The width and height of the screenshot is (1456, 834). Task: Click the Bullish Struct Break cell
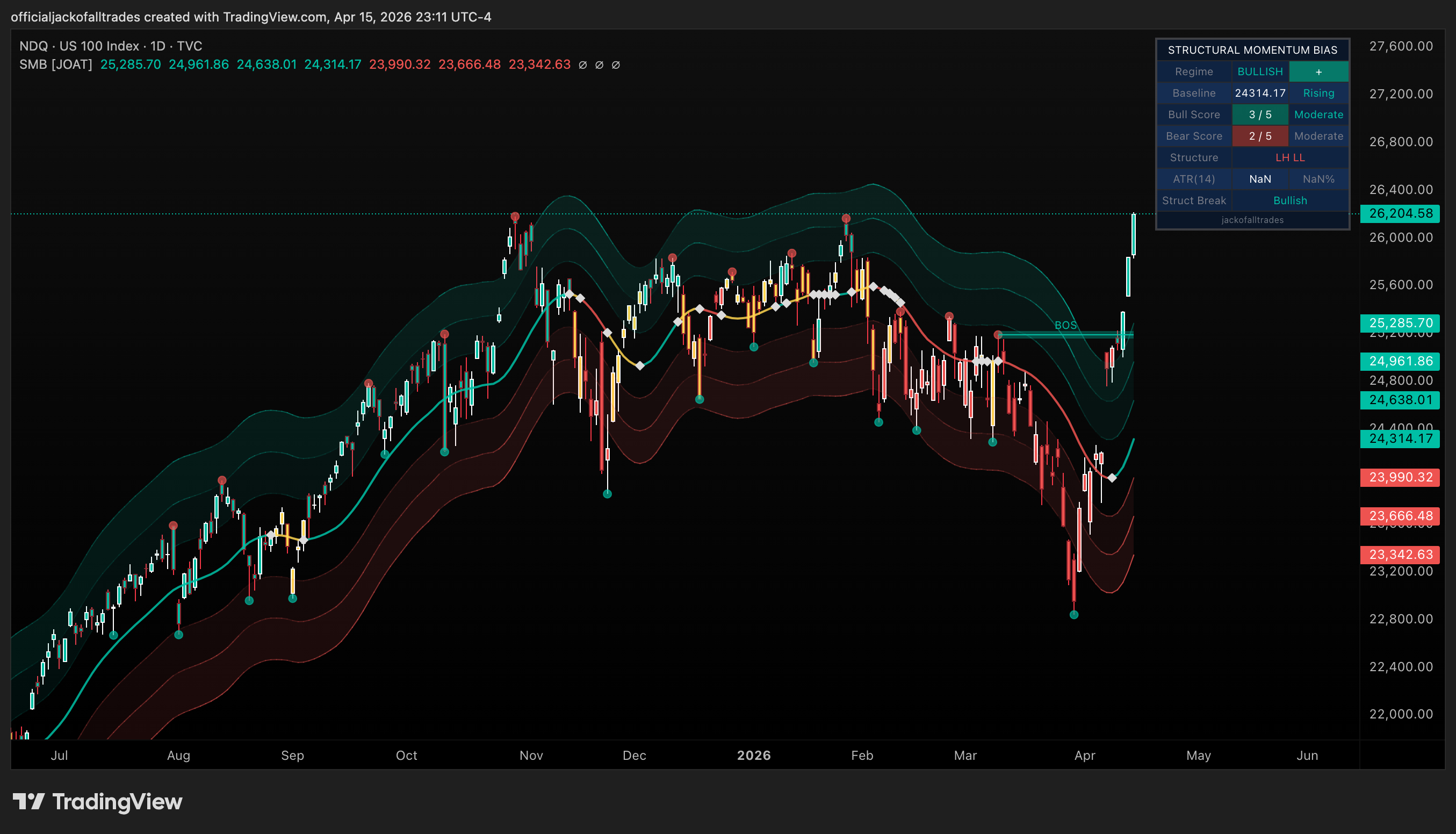(x=1289, y=200)
